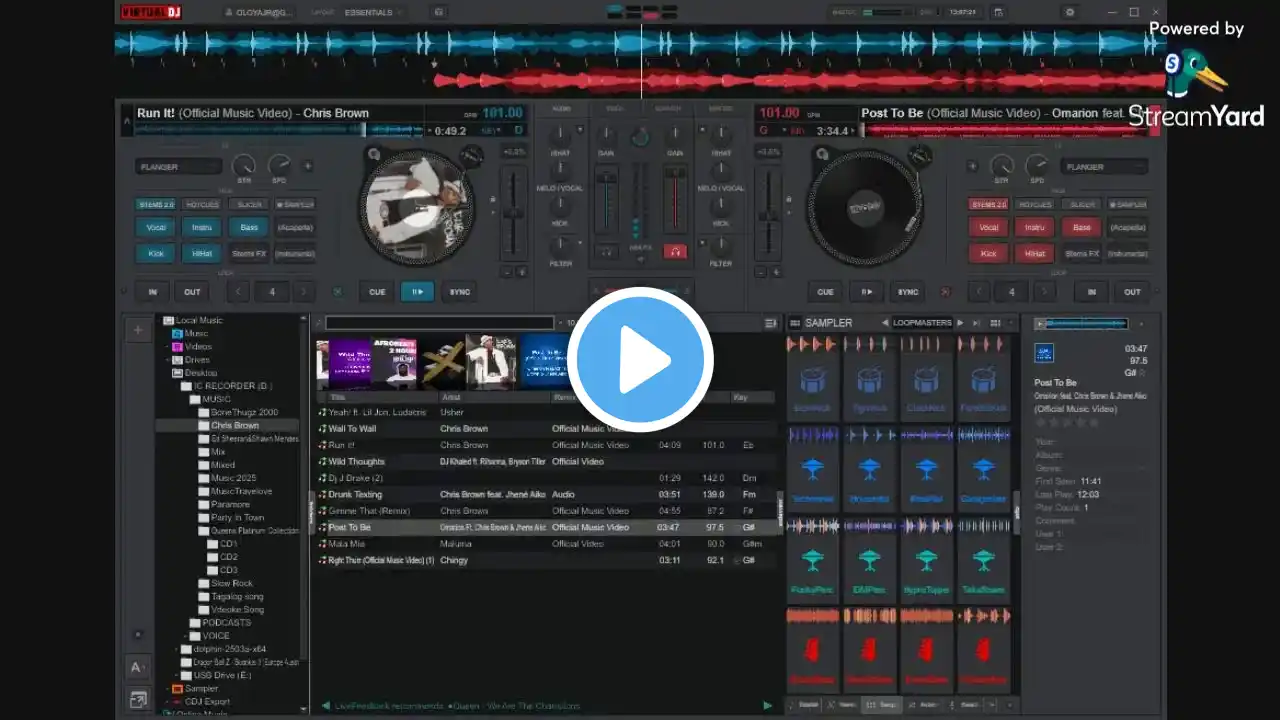Screen dimensions: 1280x720
Task: Open the ESSENTIALS layout dropdown
Action: click(x=374, y=12)
